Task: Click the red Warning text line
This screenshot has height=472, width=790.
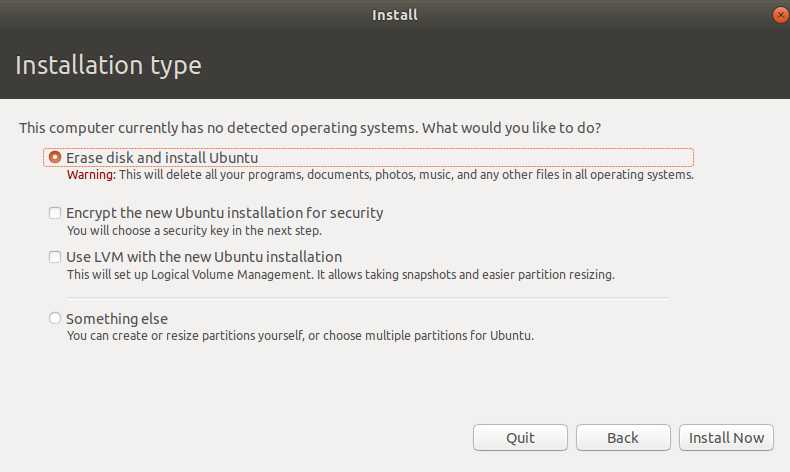Action: click(380, 175)
